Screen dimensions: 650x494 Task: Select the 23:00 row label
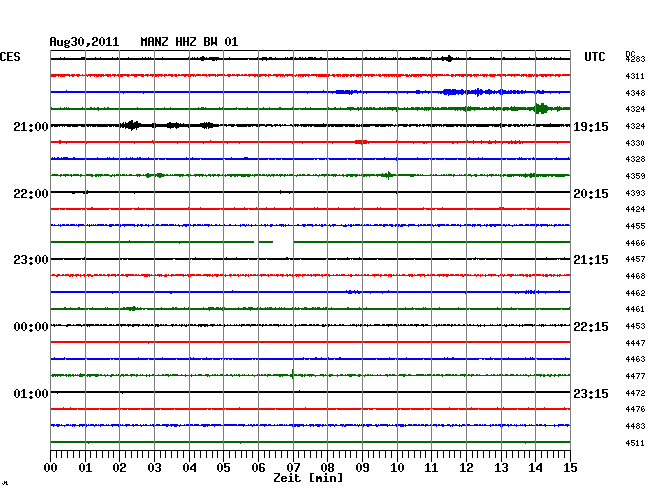[x=30, y=260]
